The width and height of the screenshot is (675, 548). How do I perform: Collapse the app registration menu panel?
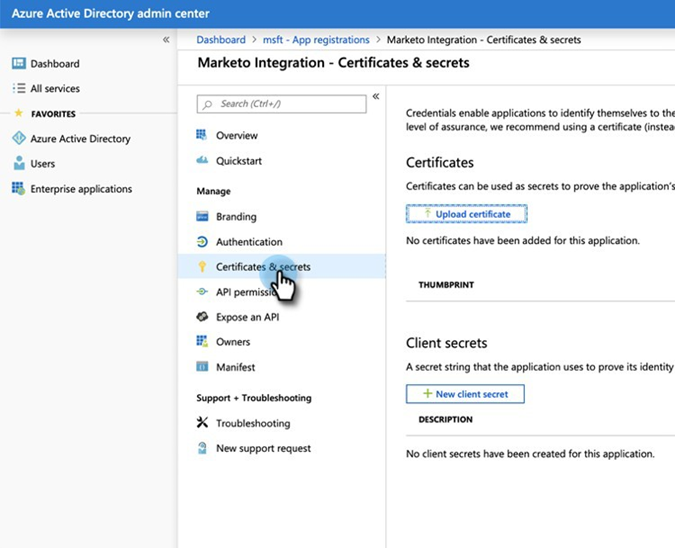376,97
